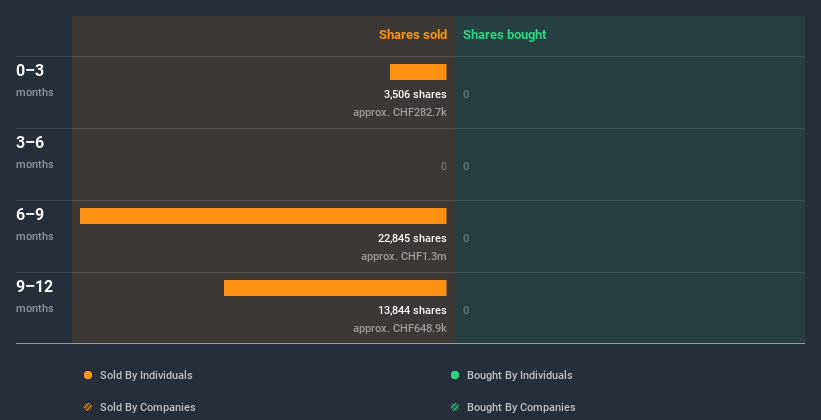Screen dimensions: 821x420
Task: Select the Sold By Companies legend label
Action: click(148, 407)
